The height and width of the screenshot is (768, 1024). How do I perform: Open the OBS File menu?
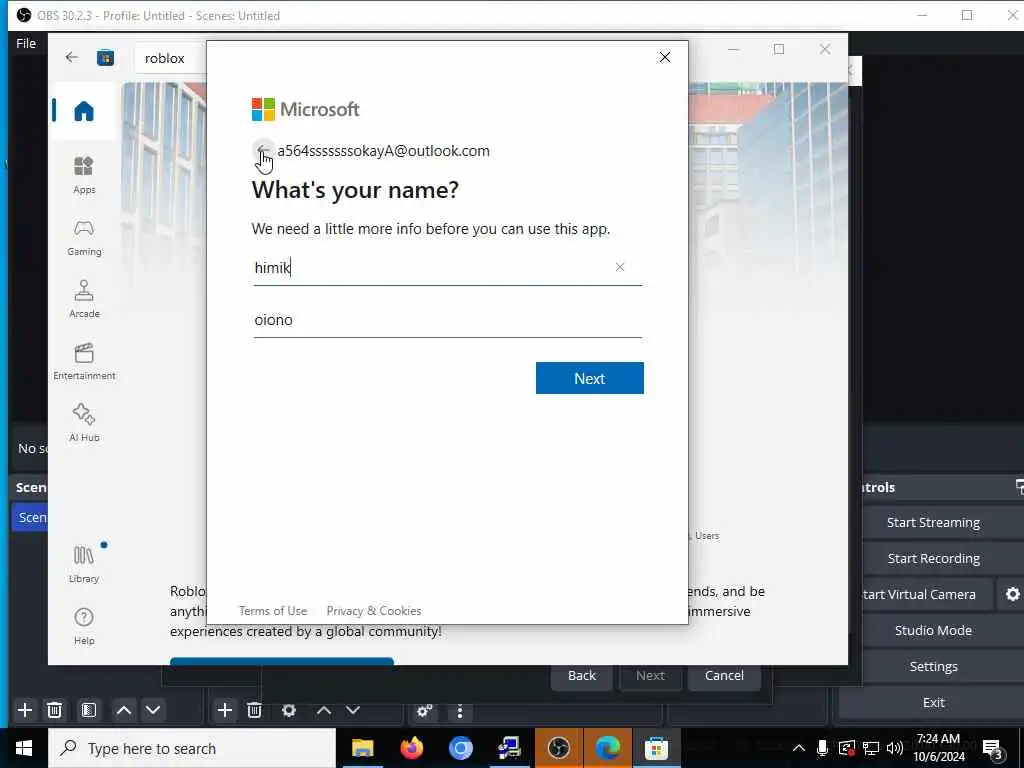pos(26,43)
